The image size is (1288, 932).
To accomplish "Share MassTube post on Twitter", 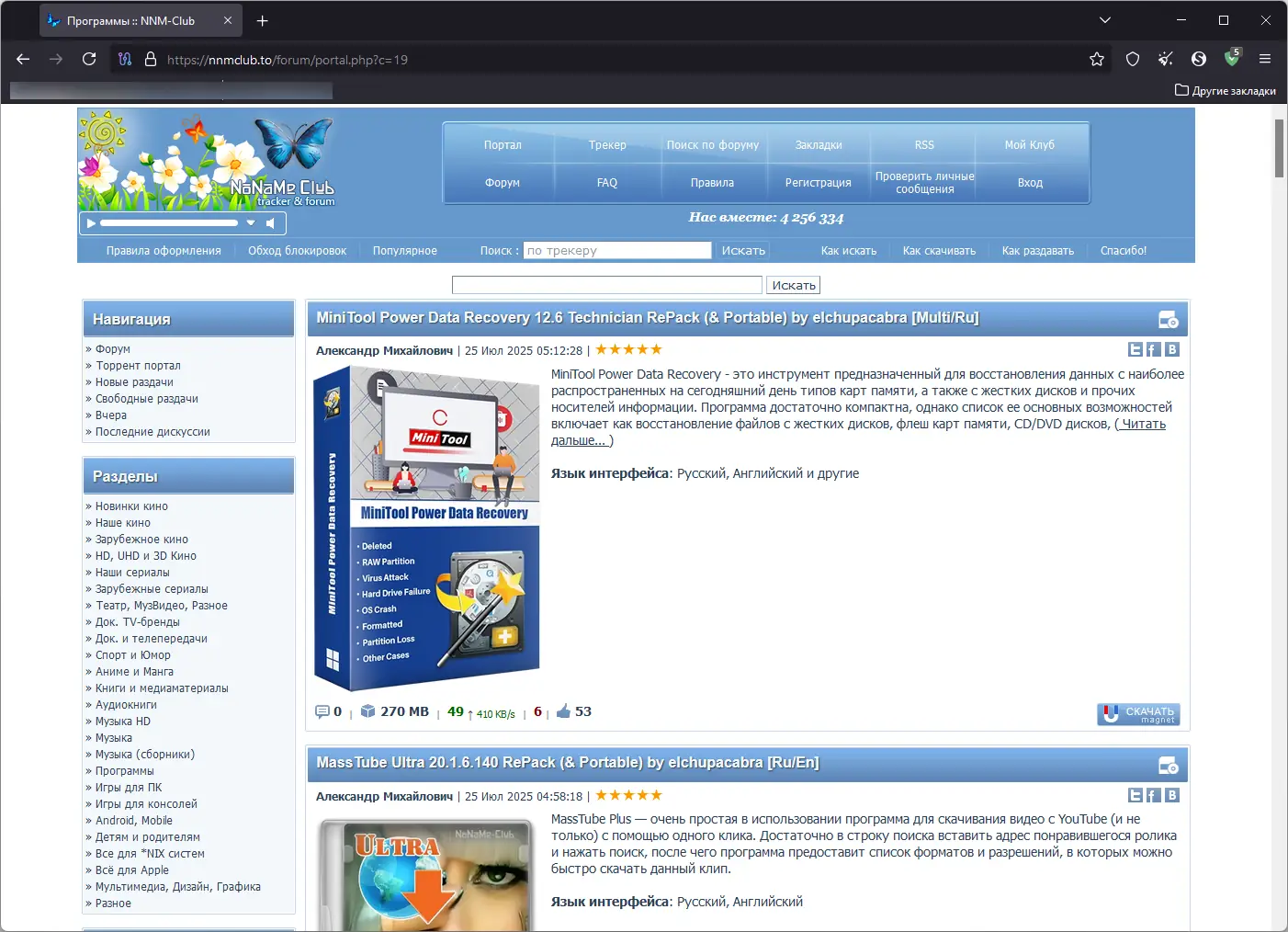I will click(1135, 795).
